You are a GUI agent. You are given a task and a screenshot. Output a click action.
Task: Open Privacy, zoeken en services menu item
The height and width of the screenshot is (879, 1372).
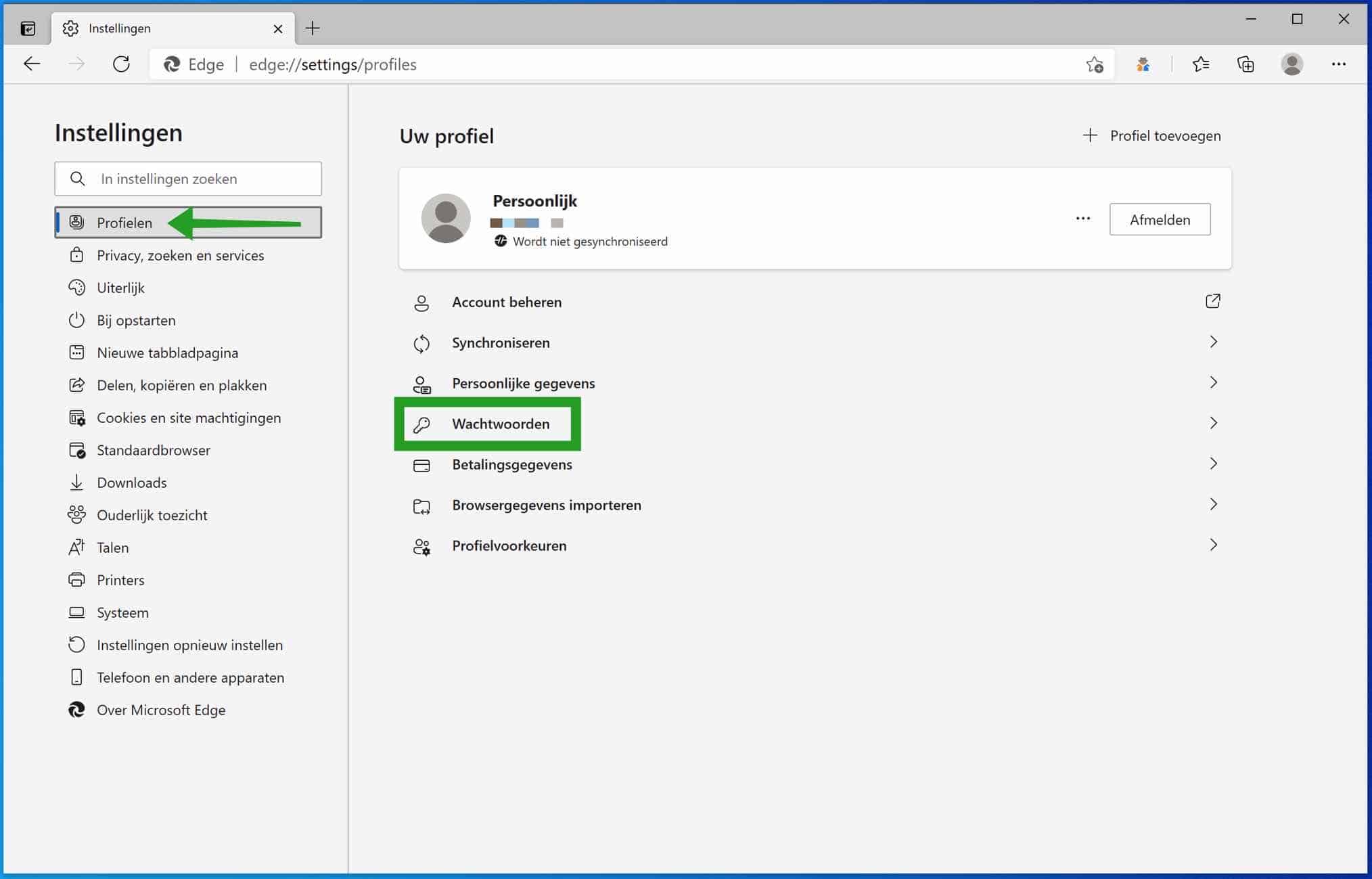(180, 255)
